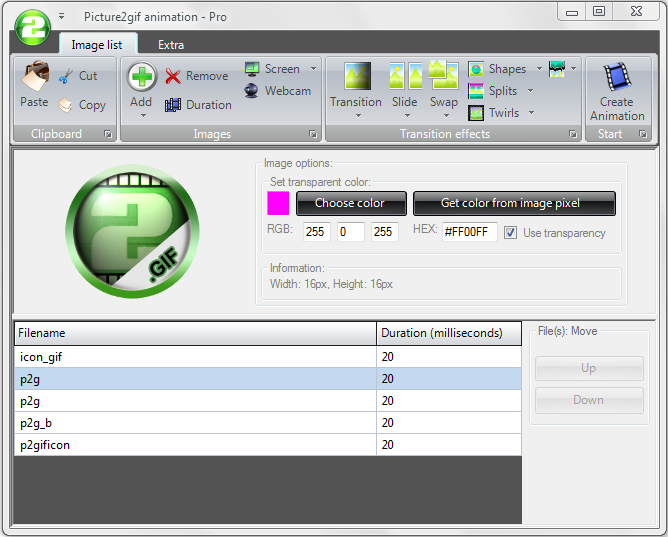Select the p2g_b row

(x=268, y=423)
